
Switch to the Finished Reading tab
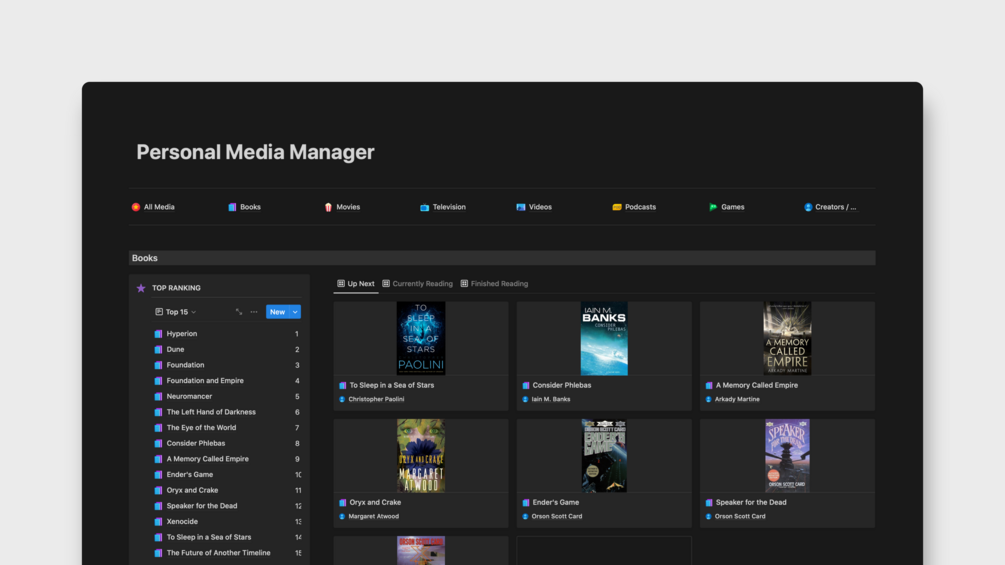point(494,284)
